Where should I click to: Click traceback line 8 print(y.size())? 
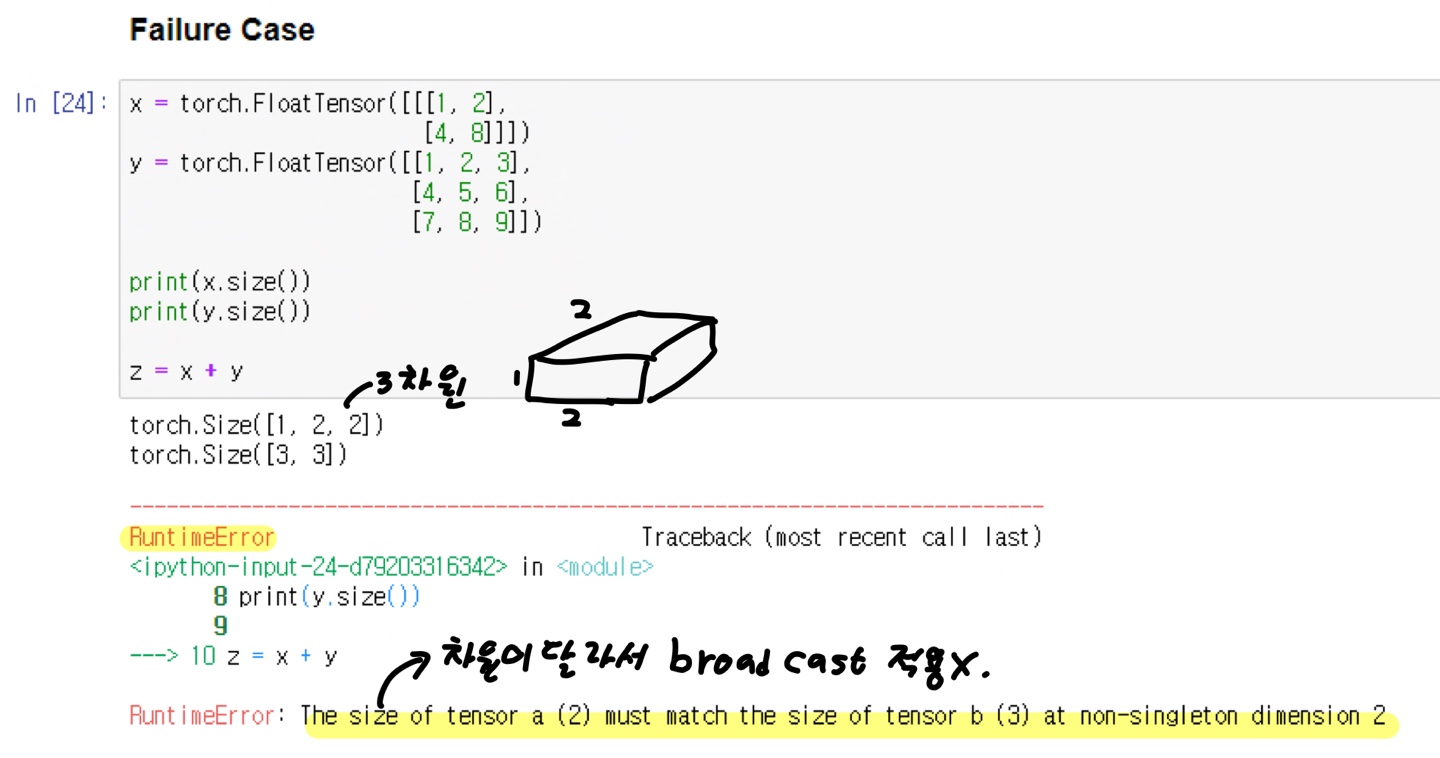(x=317, y=597)
